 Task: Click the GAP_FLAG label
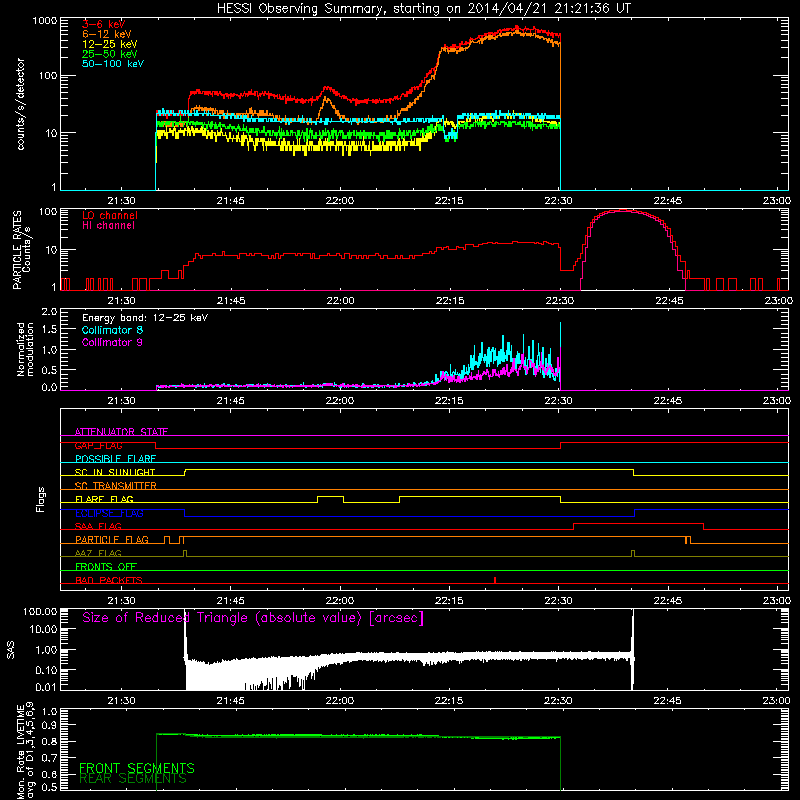[x=98, y=445]
